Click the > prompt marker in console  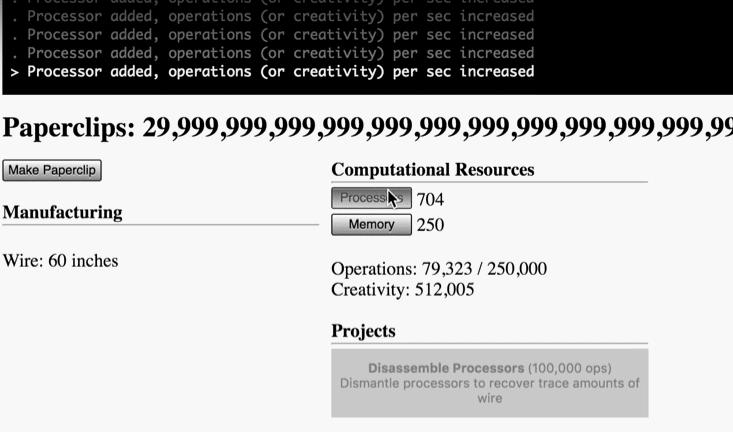click(x=14, y=72)
